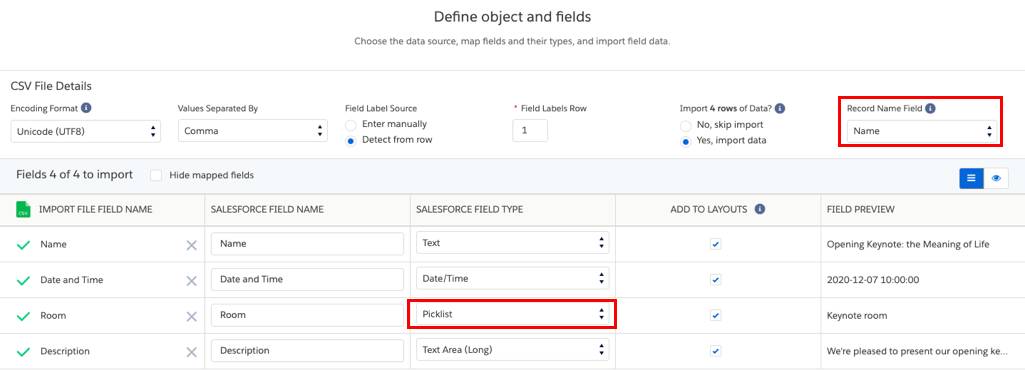Check the Hide mapped fields checkbox
The width and height of the screenshot is (1025, 370).
pos(156,175)
